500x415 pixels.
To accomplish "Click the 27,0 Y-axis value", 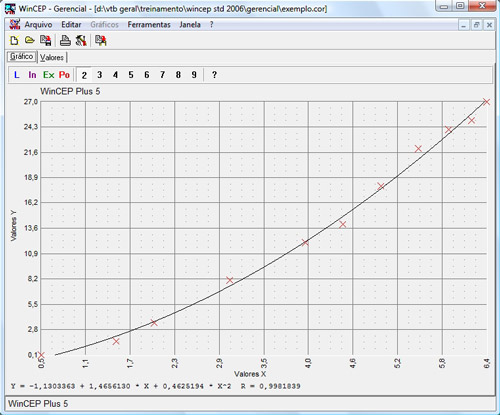I will pyautogui.click(x=31, y=102).
